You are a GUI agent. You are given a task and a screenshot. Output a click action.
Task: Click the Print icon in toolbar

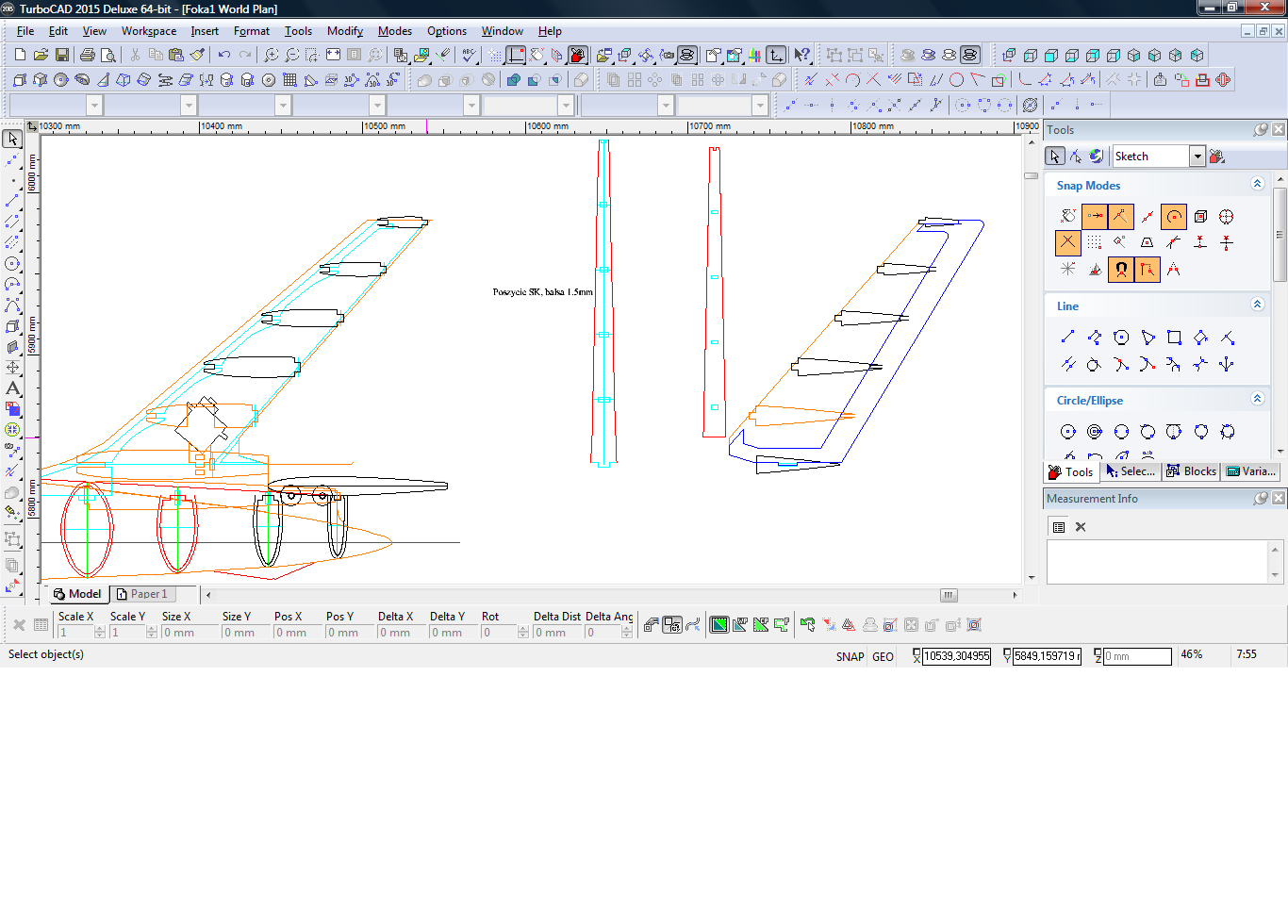click(x=88, y=56)
